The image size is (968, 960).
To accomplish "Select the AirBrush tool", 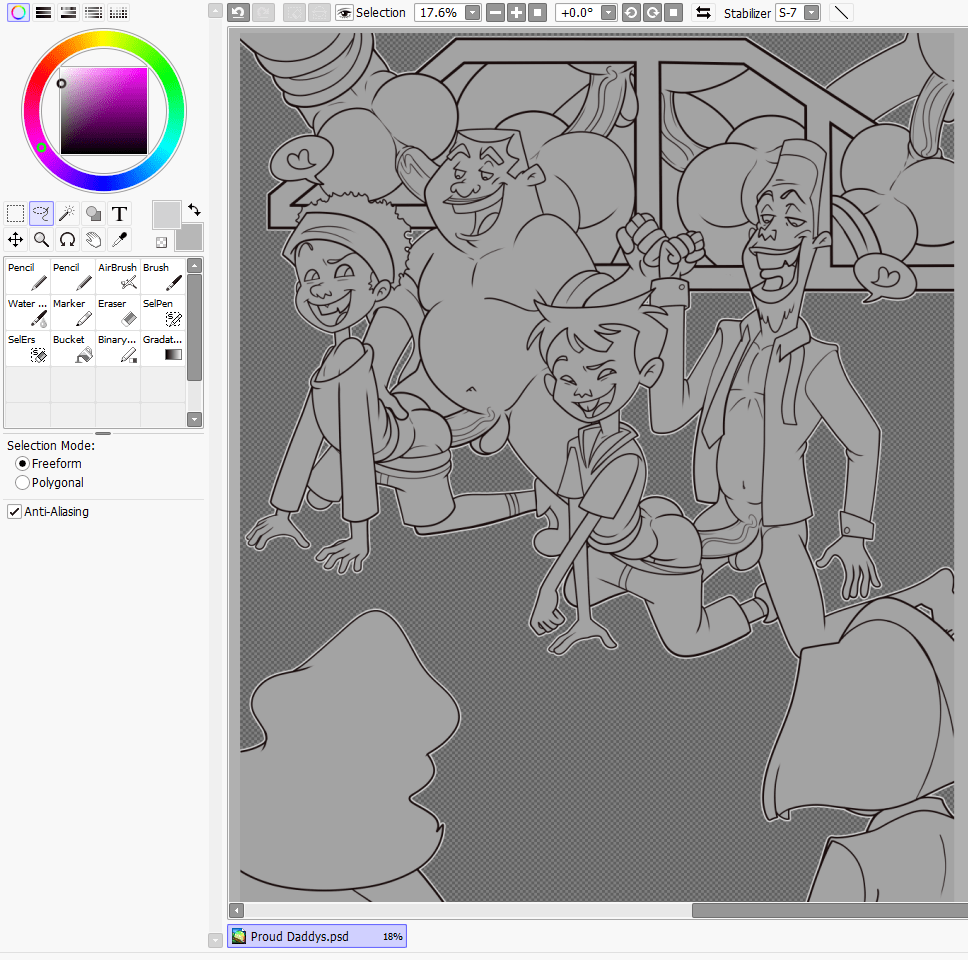I will pyautogui.click(x=117, y=275).
